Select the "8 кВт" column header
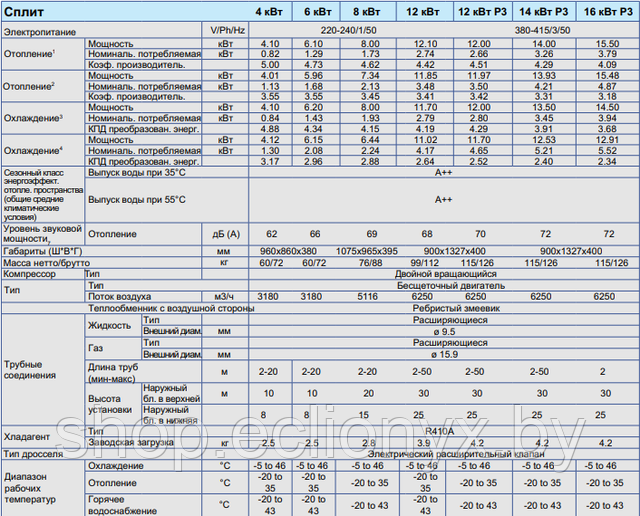The height and width of the screenshot is (516, 640). coord(367,12)
